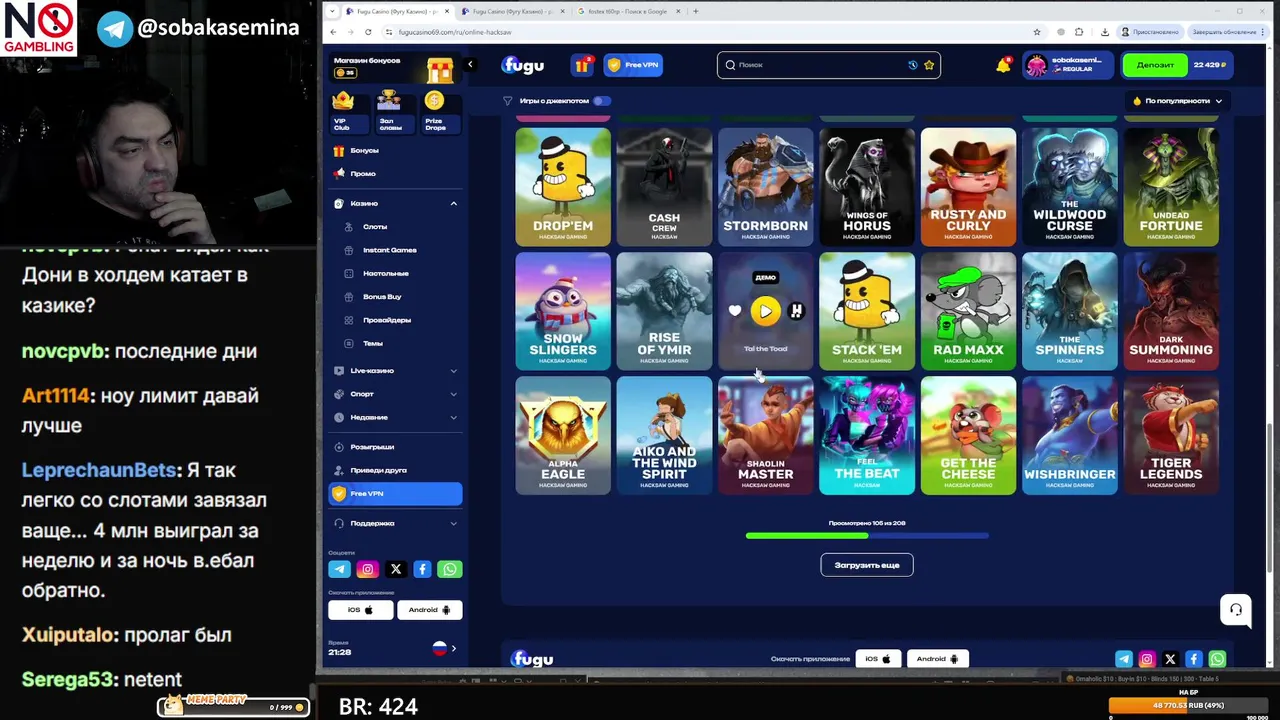Image resolution: width=1280 pixels, height=720 pixels.
Task: Open Instagram icon in sidebar socials
Action: coord(367,569)
